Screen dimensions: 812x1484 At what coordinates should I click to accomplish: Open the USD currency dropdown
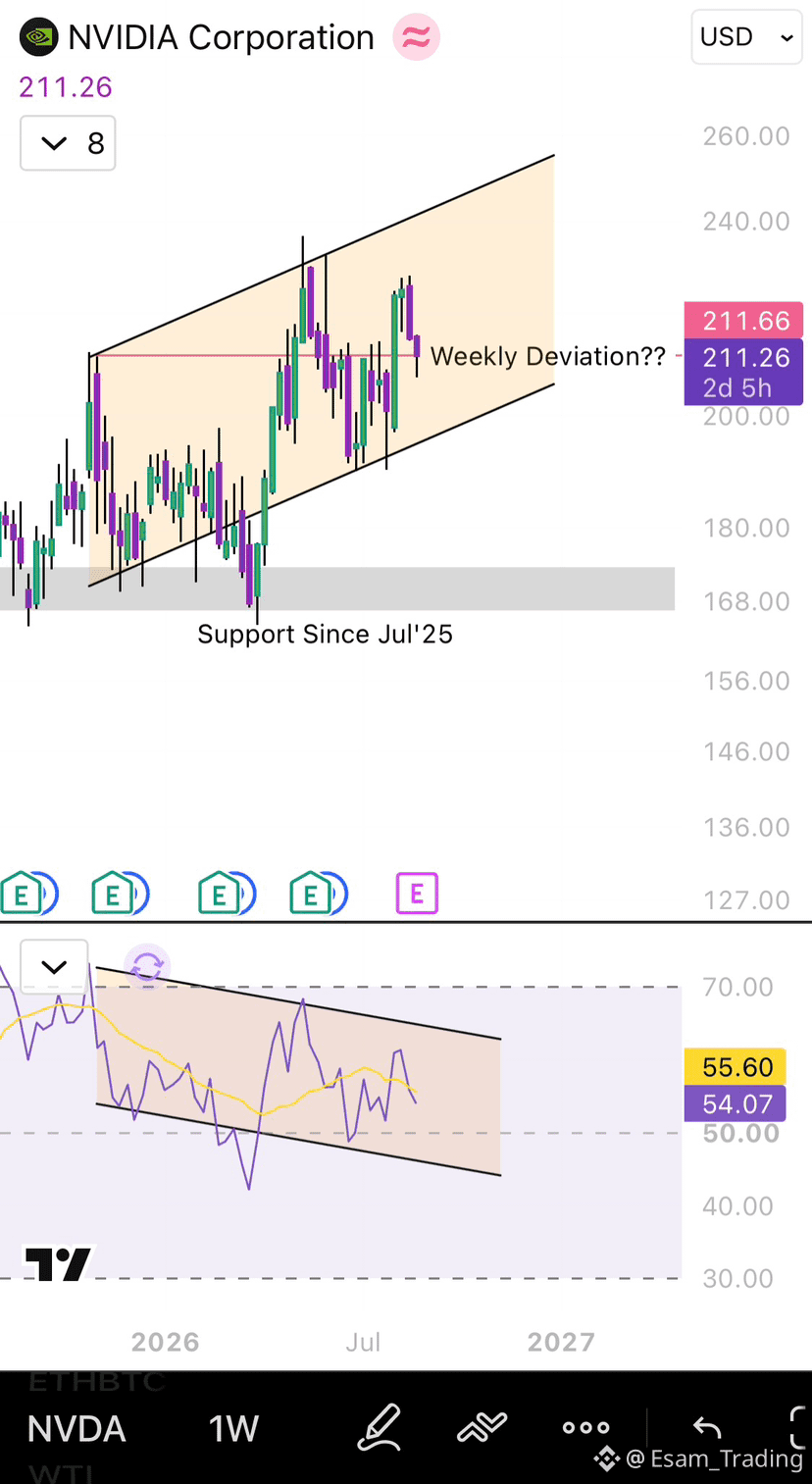click(x=746, y=37)
